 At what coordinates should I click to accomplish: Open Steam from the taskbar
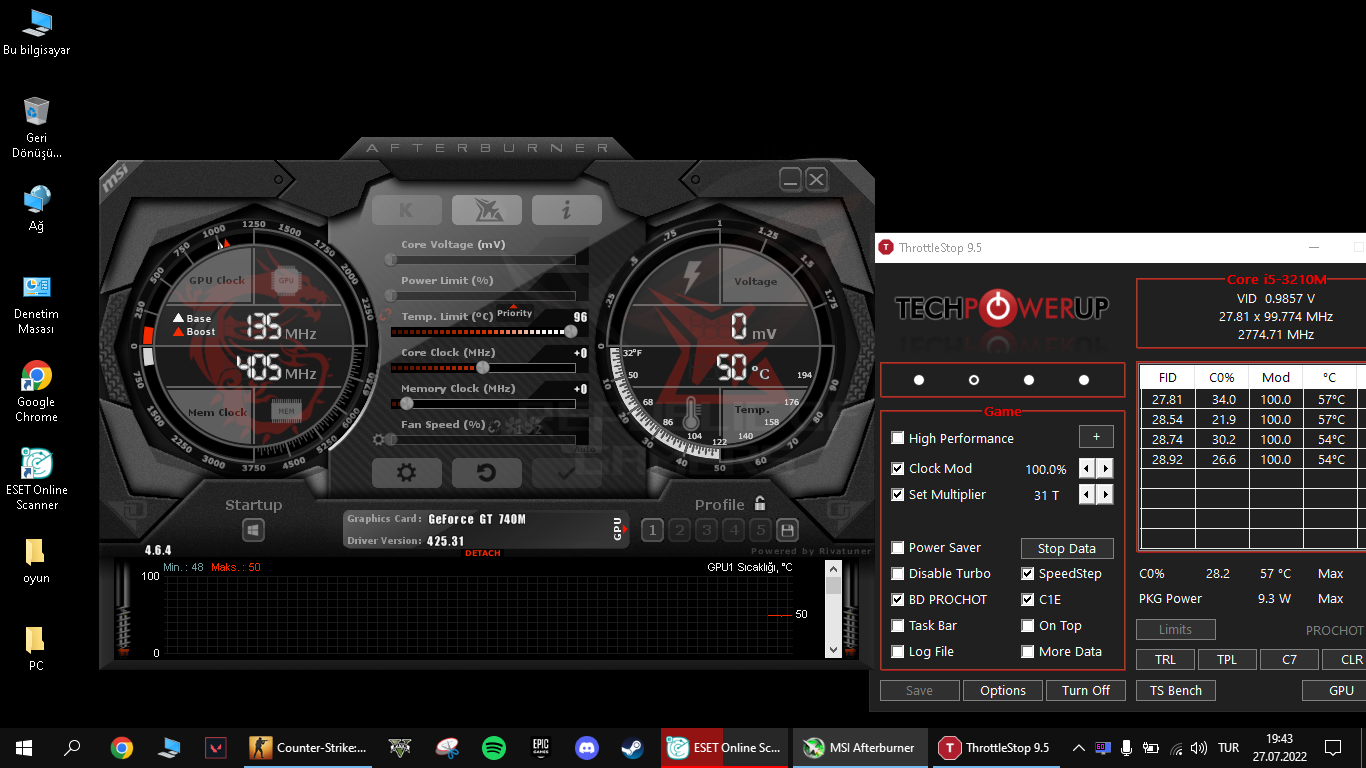click(x=632, y=747)
